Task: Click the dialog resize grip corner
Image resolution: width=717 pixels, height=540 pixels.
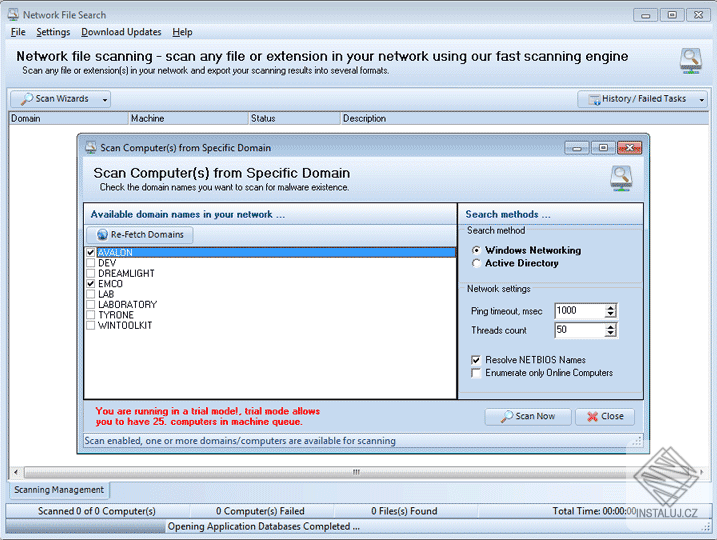Action: pos(637,441)
